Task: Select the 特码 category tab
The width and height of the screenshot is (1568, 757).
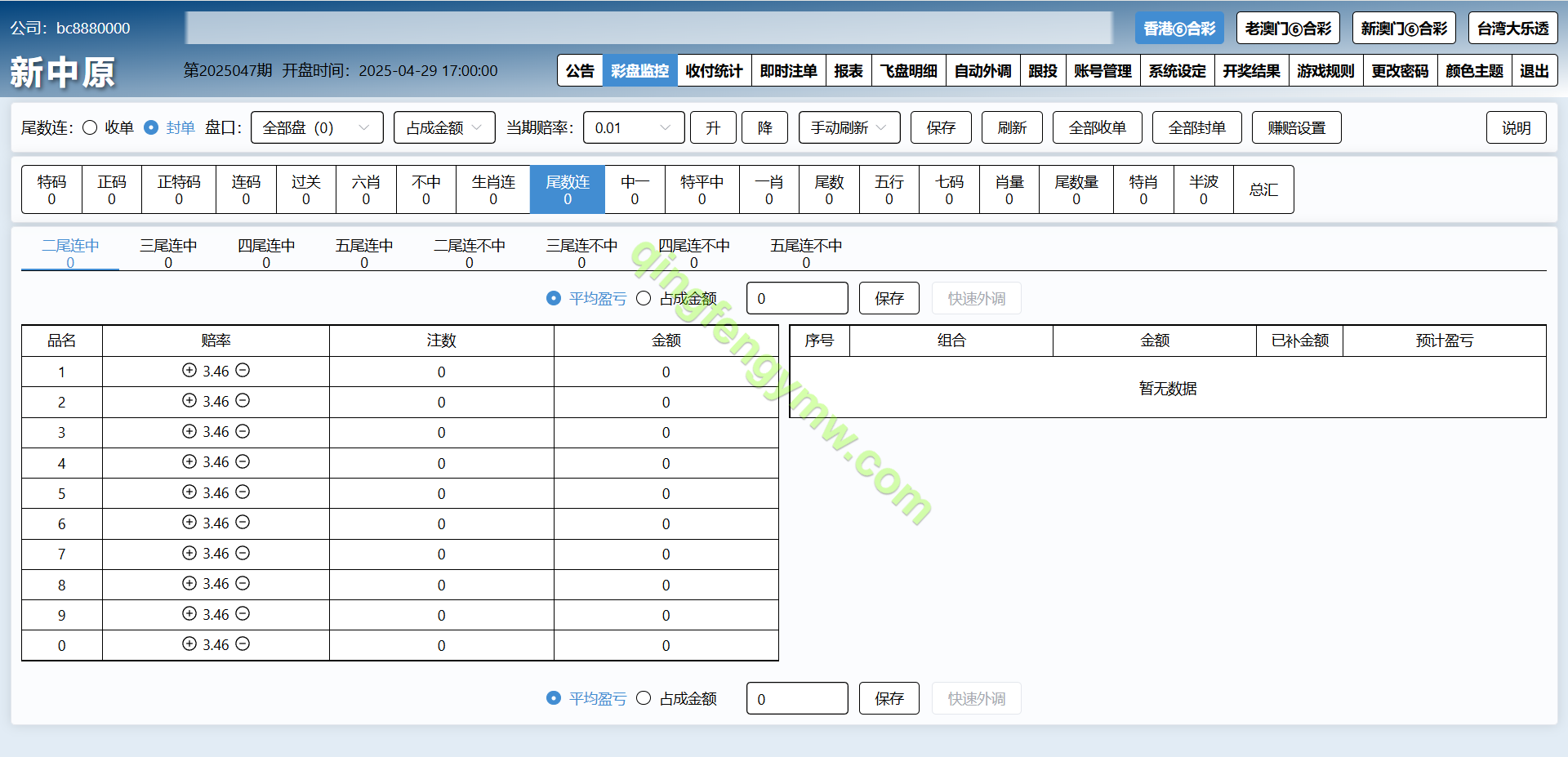Action: (x=51, y=189)
